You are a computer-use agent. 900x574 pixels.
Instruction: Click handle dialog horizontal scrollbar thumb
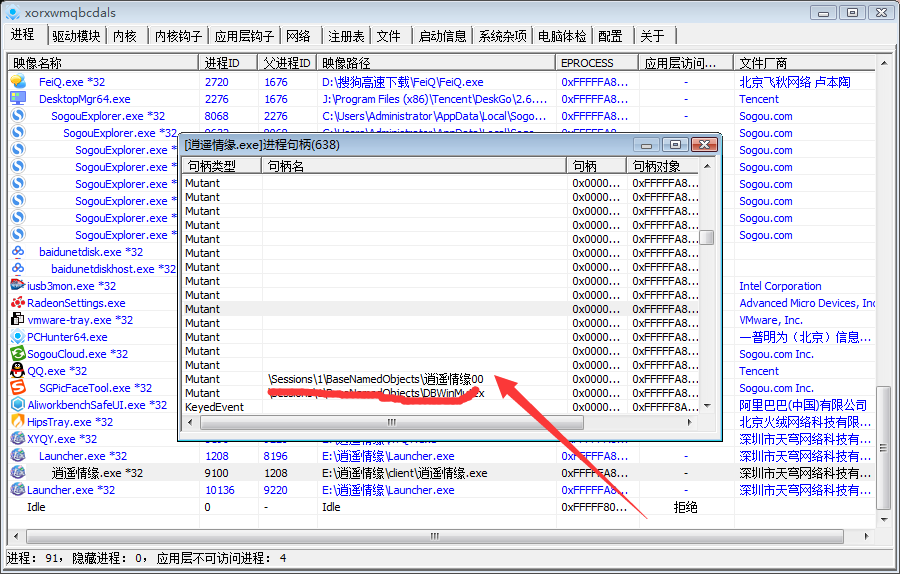coord(391,422)
